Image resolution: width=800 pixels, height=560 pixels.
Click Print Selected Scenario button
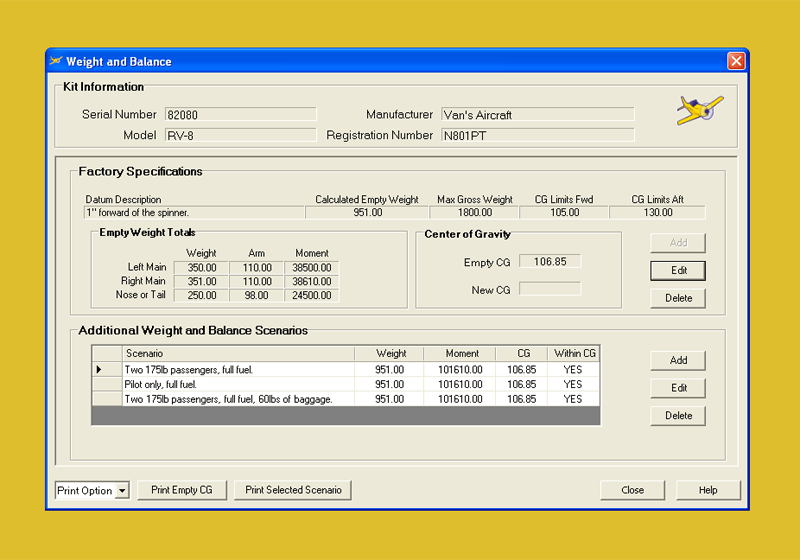click(293, 490)
